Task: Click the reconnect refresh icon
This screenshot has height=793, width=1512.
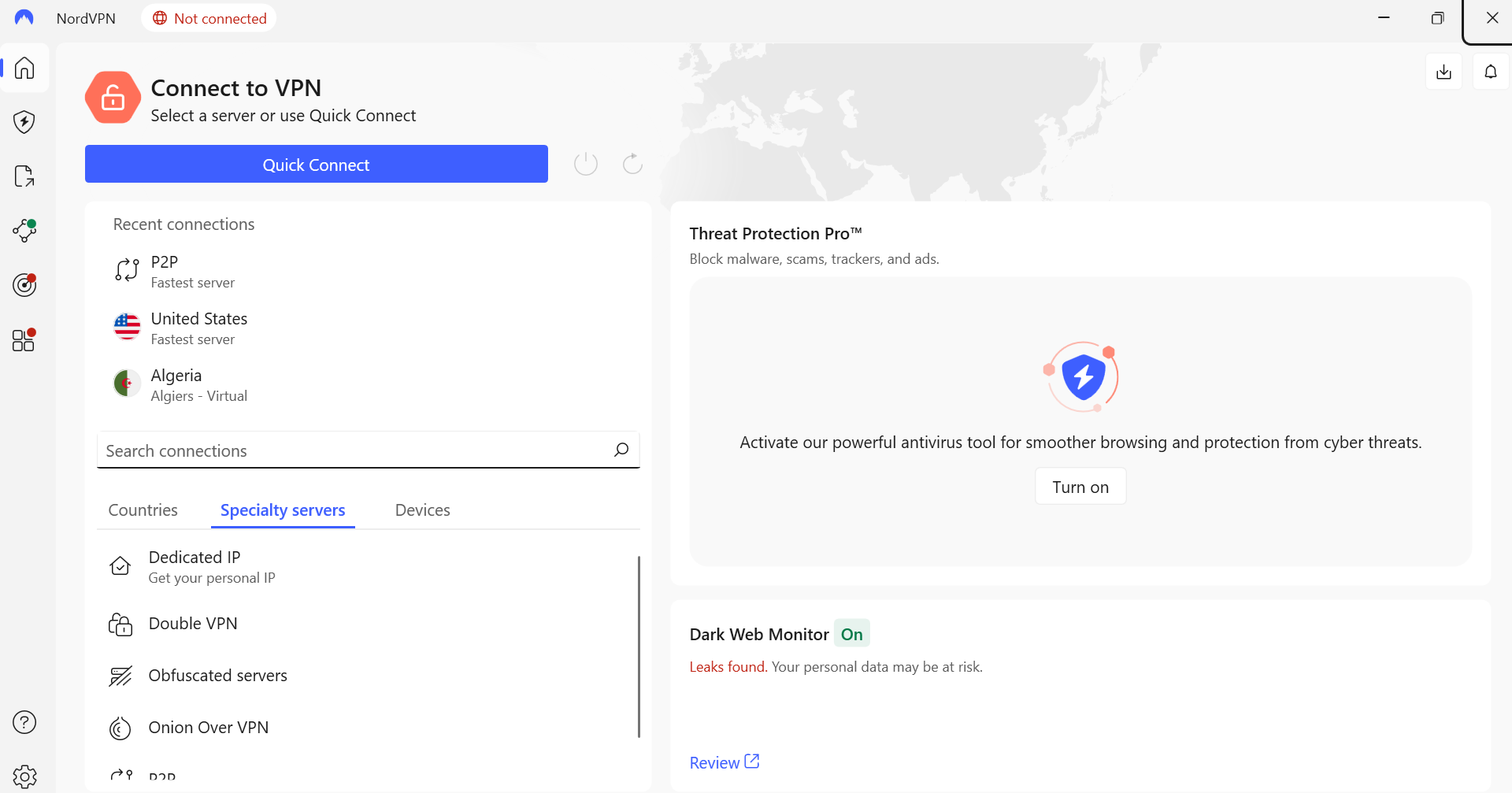Action: (632, 164)
